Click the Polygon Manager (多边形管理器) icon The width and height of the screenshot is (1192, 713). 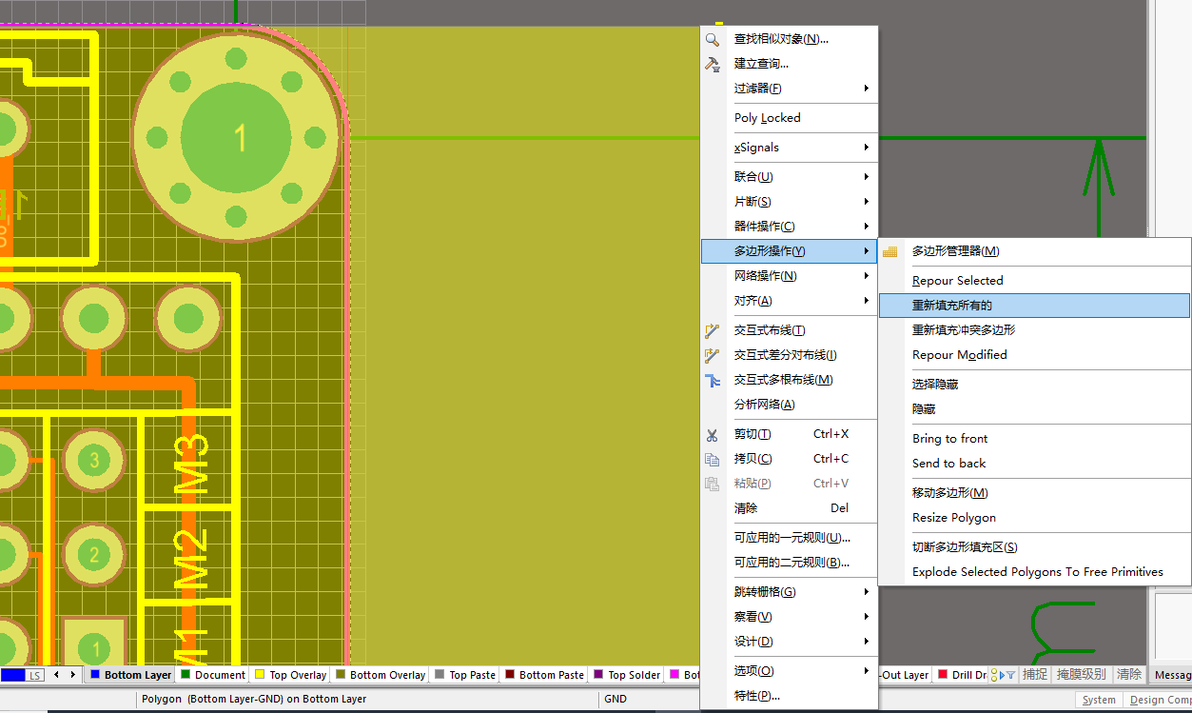(x=890, y=252)
